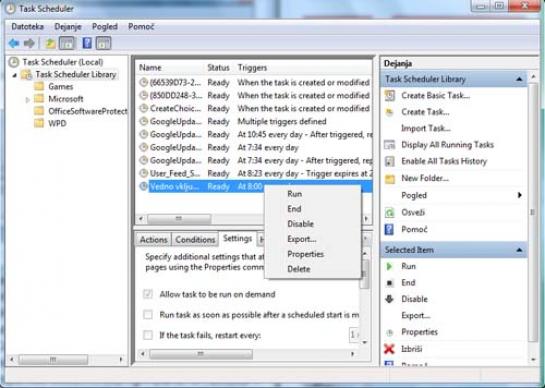This screenshot has height=388, width=545.
Task: Toggle Allow task to be run on demand
Action: (x=148, y=294)
